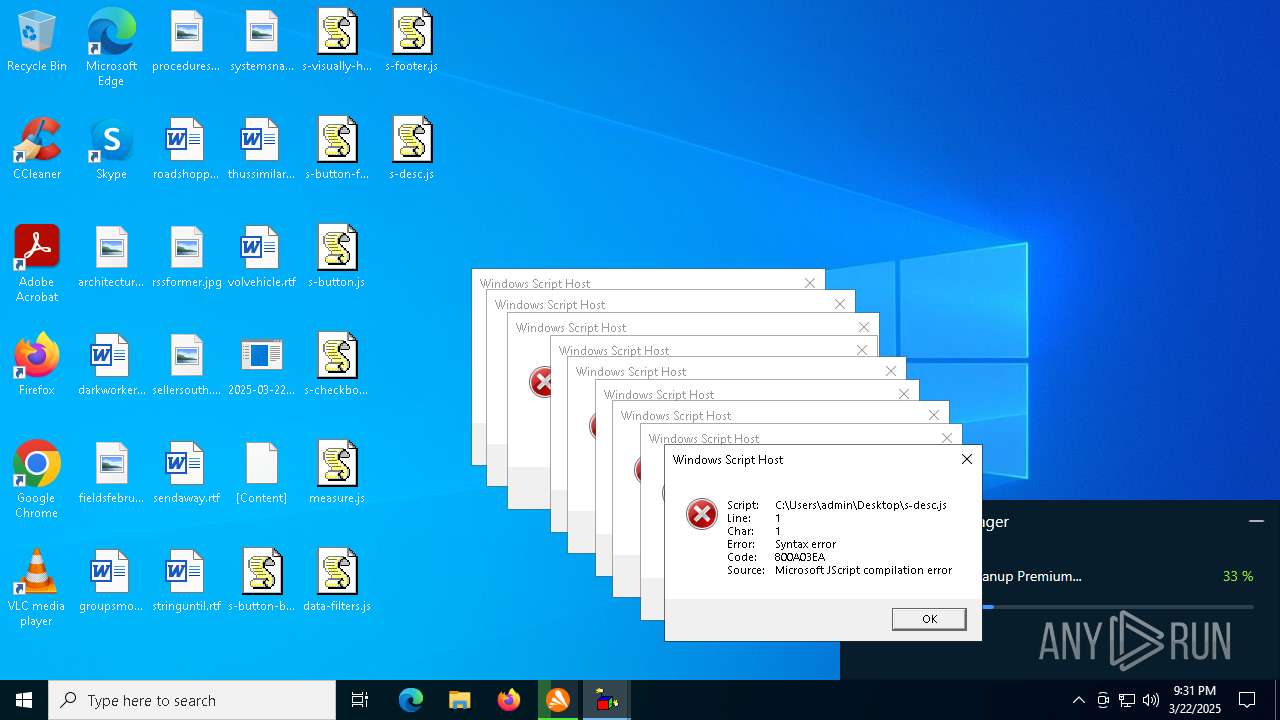
Task: Select the s-button.js script file
Action: [337, 257]
